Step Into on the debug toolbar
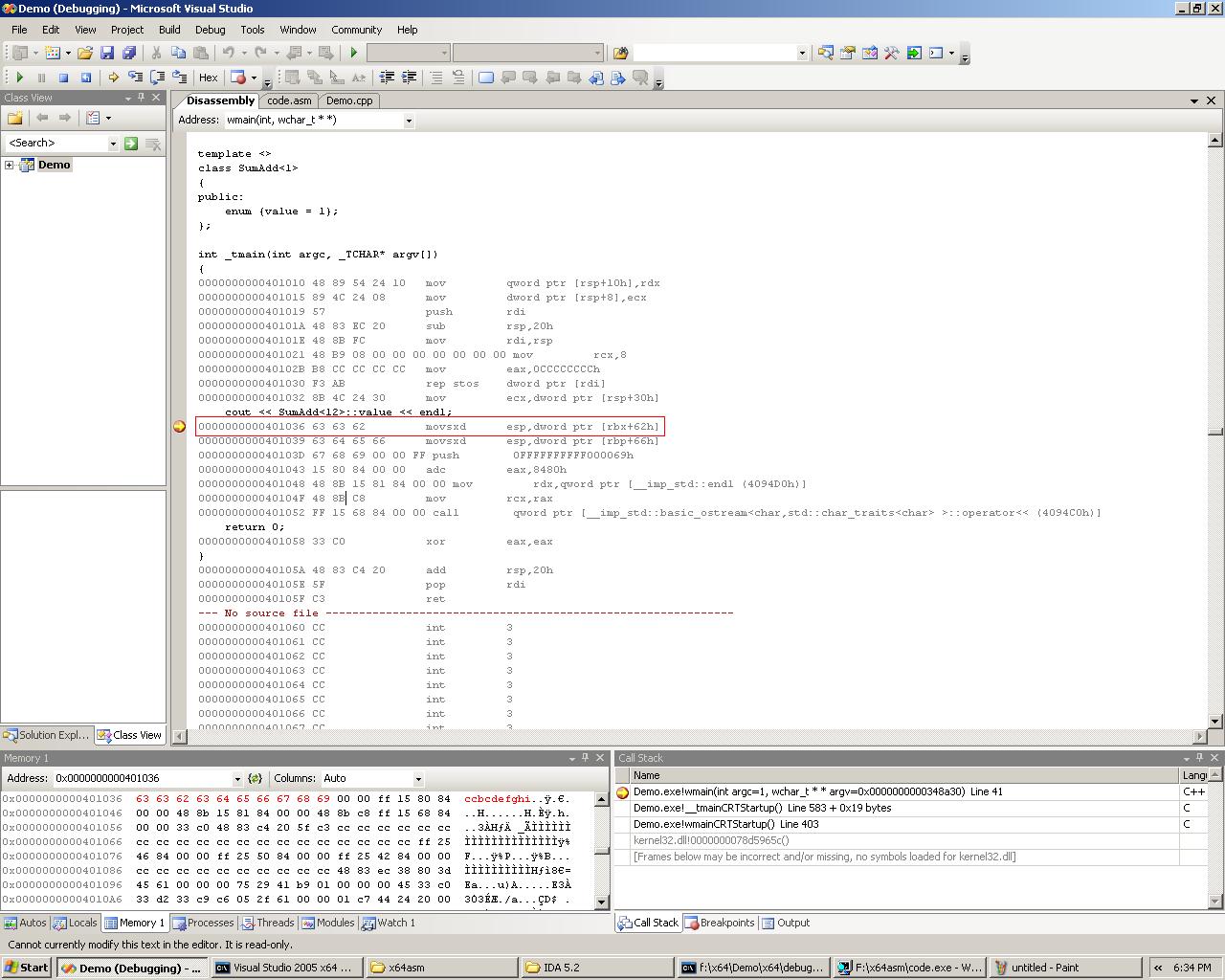Image resolution: width=1225 pixels, height=980 pixels. (135, 78)
